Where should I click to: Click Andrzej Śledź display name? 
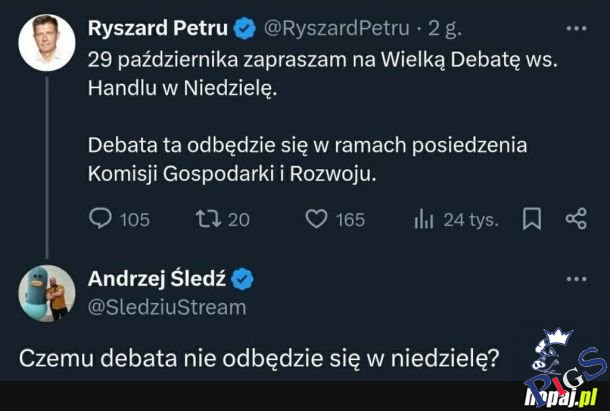pyautogui.click(x=157, y=279)
